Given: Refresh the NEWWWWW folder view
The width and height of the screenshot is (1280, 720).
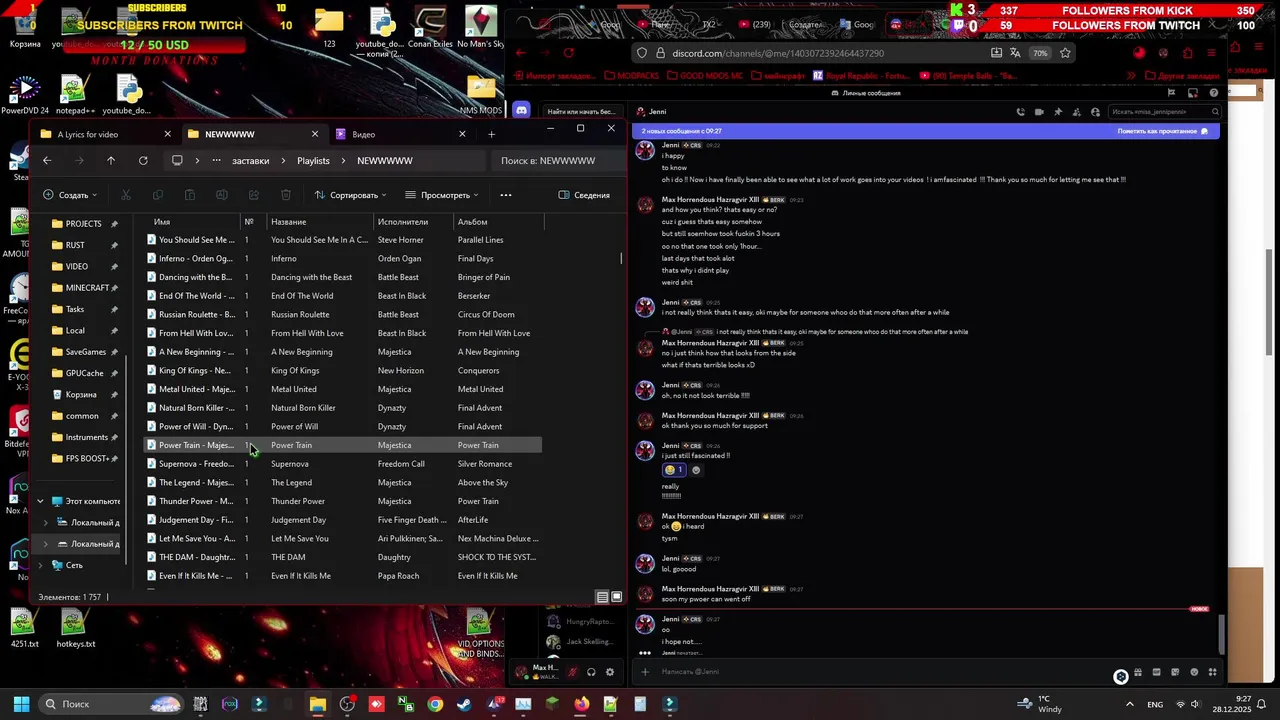Looking at the screenshot, I should pyautogui.click(x=143, y=160).
